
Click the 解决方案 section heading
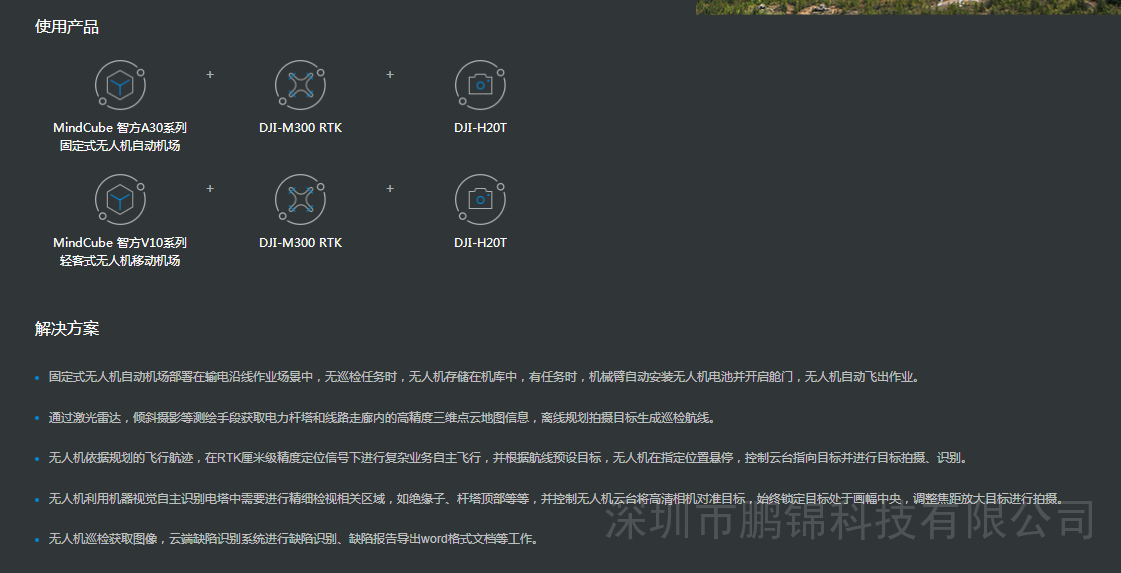click(67, 329)
